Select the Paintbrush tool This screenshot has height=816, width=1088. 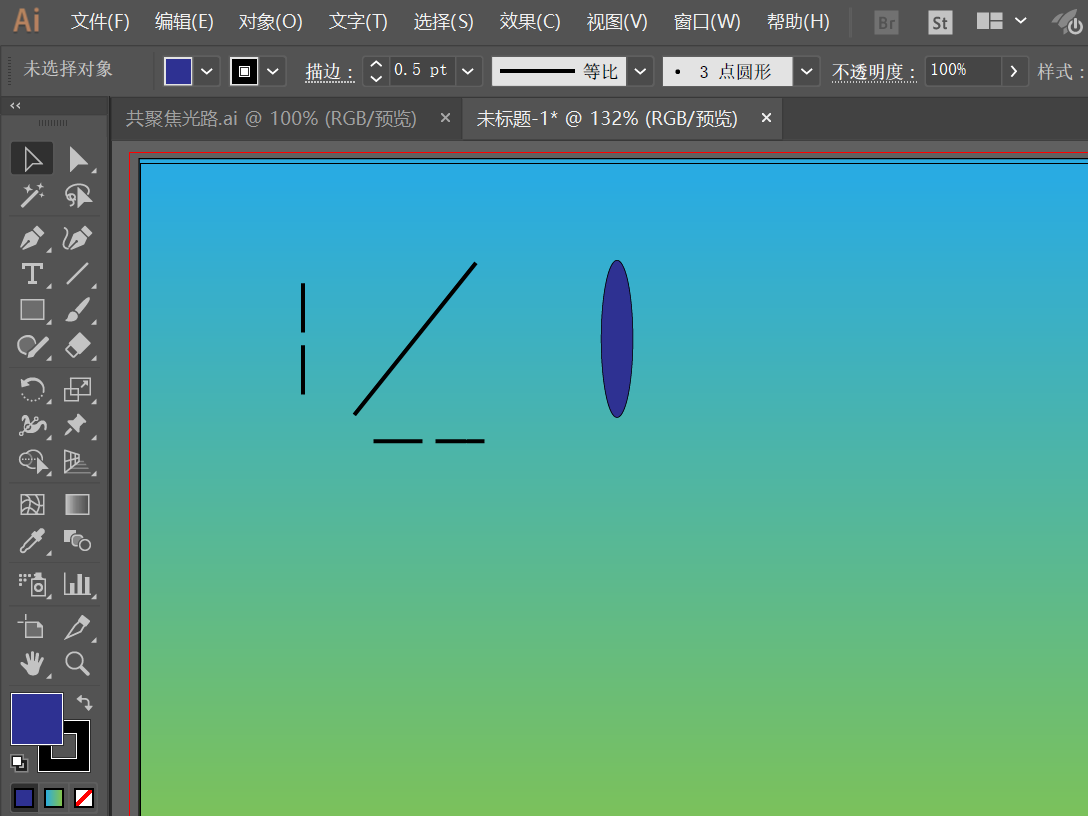(x=78, y=309)
